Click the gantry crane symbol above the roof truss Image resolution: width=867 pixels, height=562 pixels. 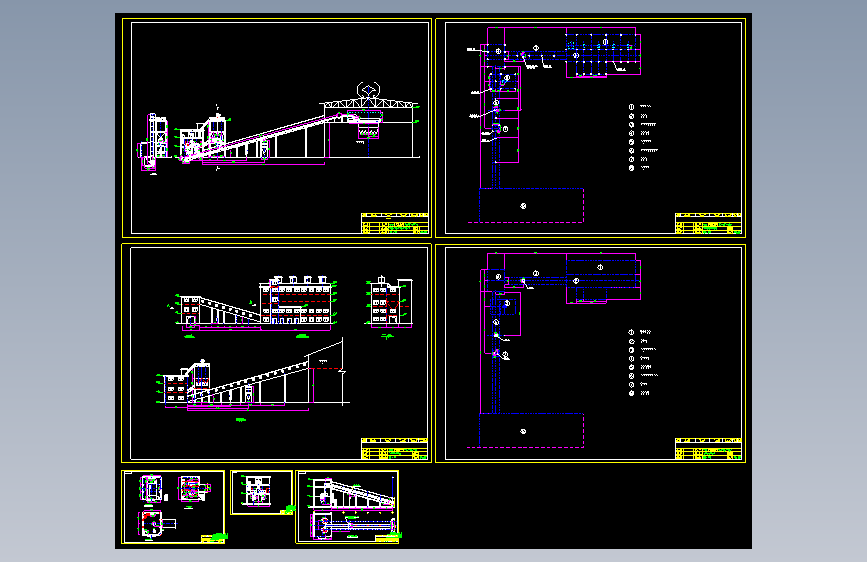pos(368,90)
